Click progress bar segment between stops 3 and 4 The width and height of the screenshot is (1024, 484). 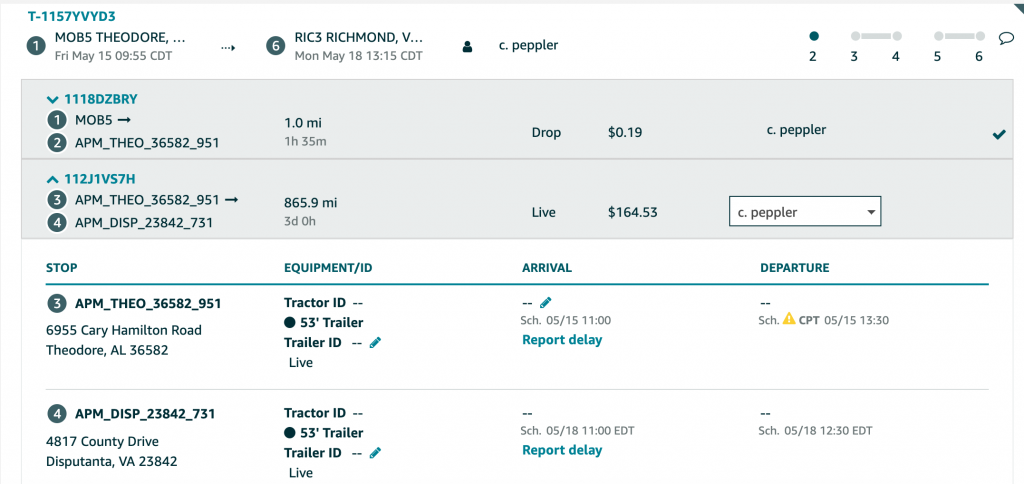pos(876,36)
